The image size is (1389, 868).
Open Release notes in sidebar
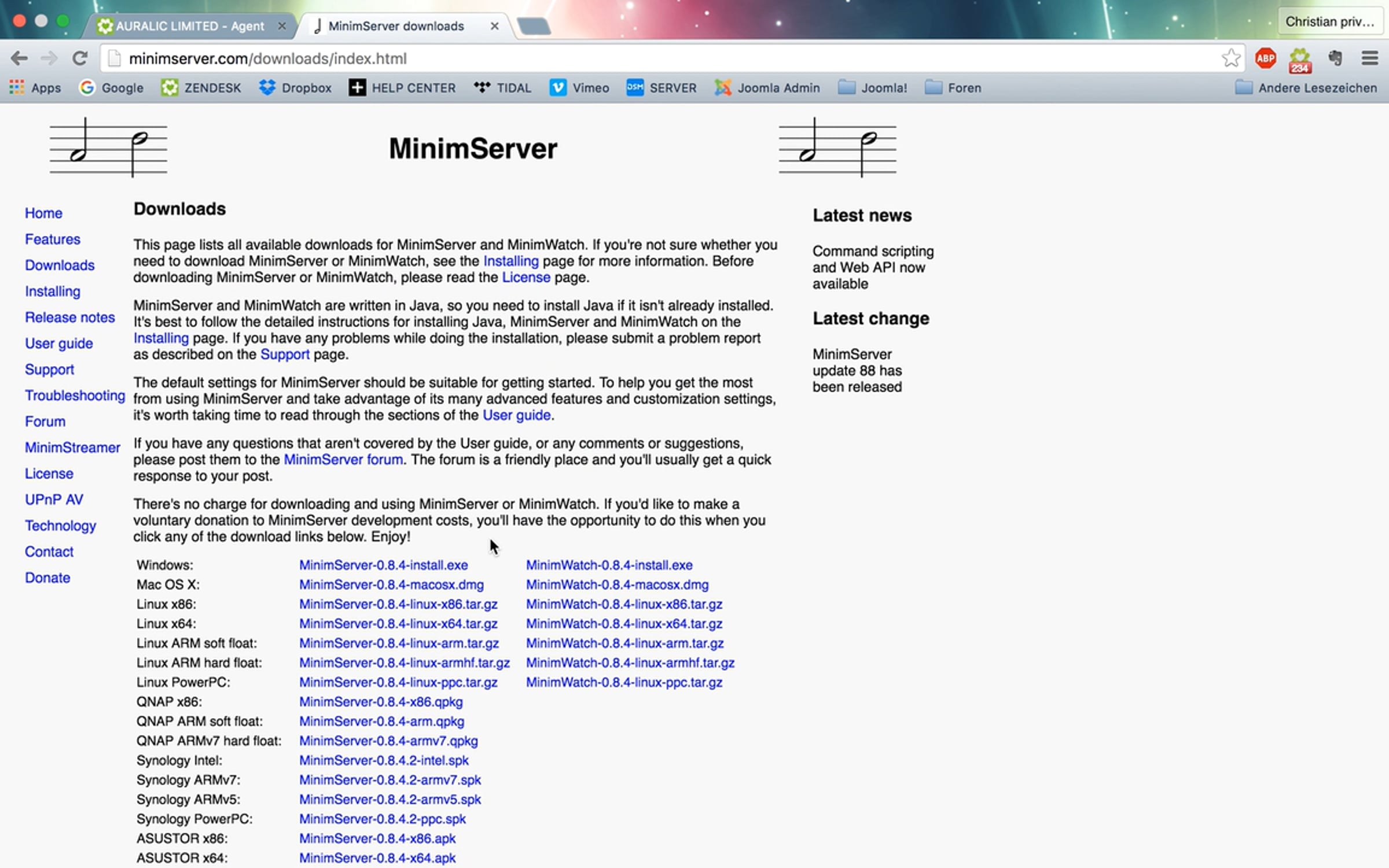click(69, 317)
